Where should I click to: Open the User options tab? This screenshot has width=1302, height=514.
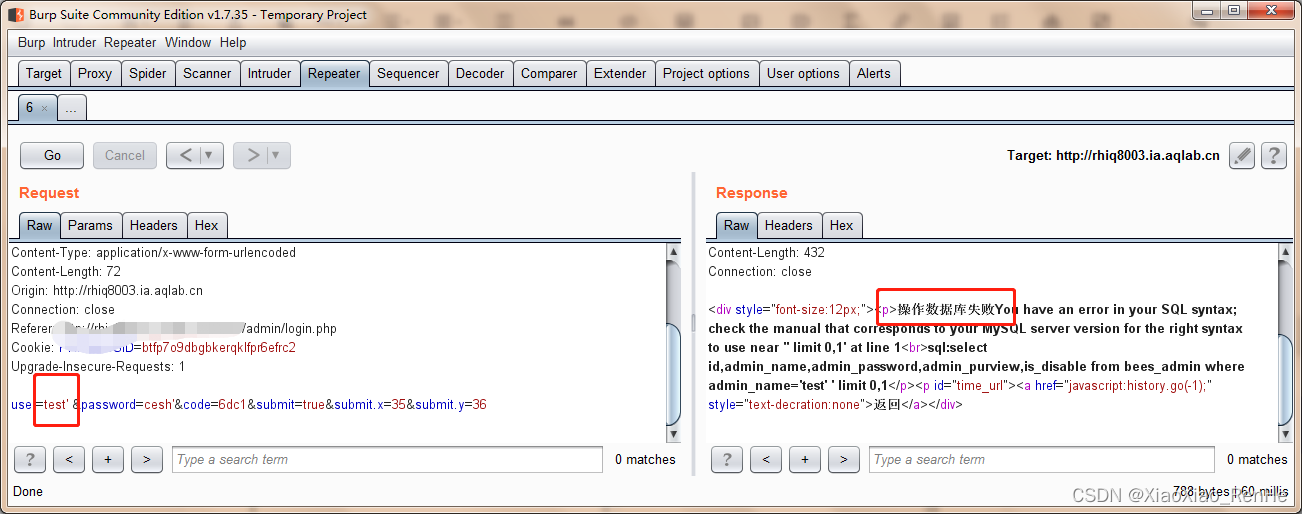click(803, 73)
